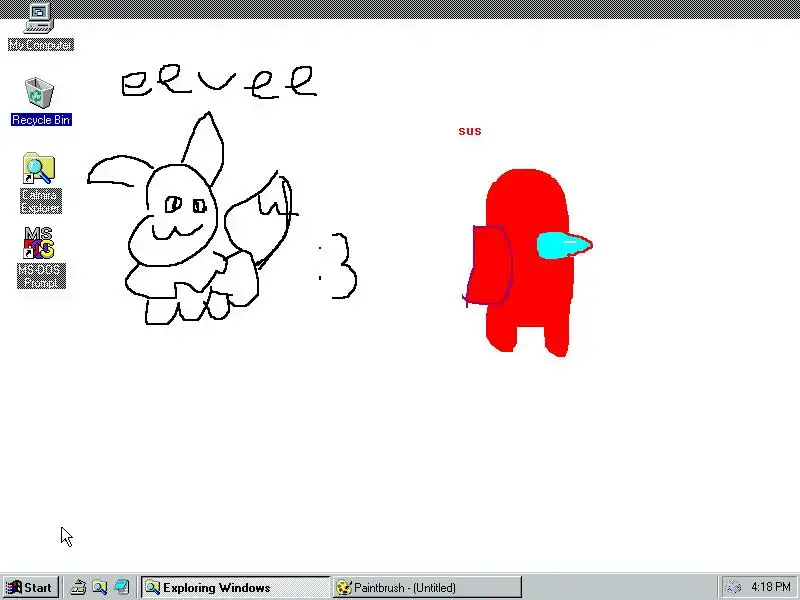
Task: Click the cyan notepad quick launch icon
Action: (x=121, y=587)
